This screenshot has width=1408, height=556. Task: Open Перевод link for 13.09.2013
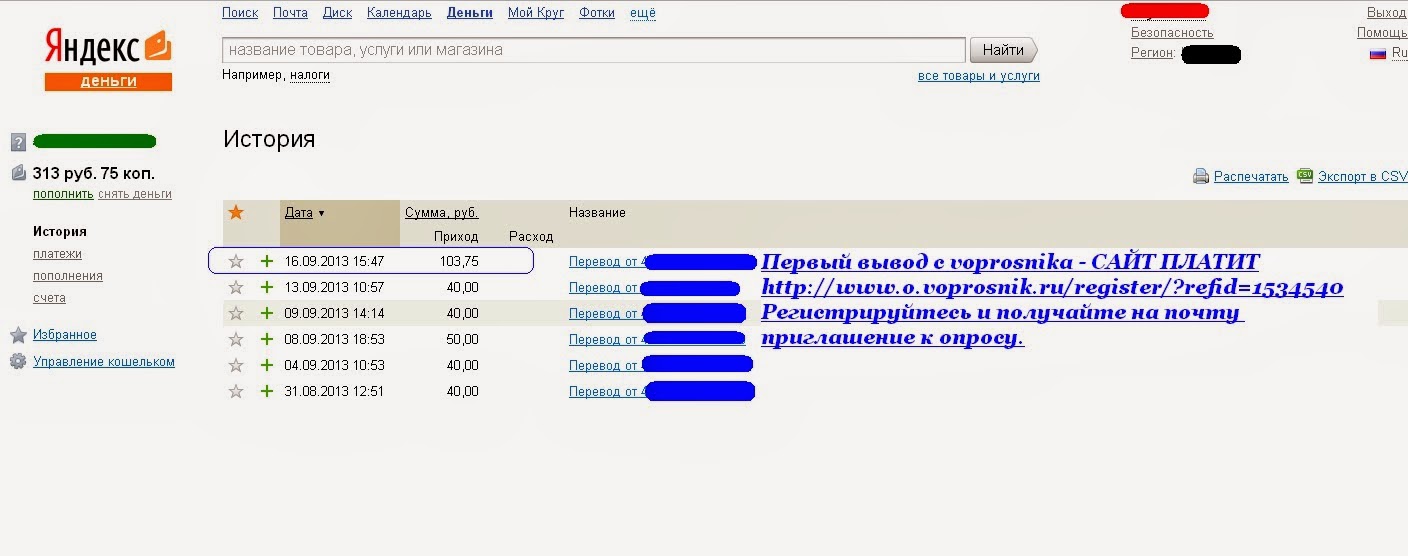pos(607,288)
